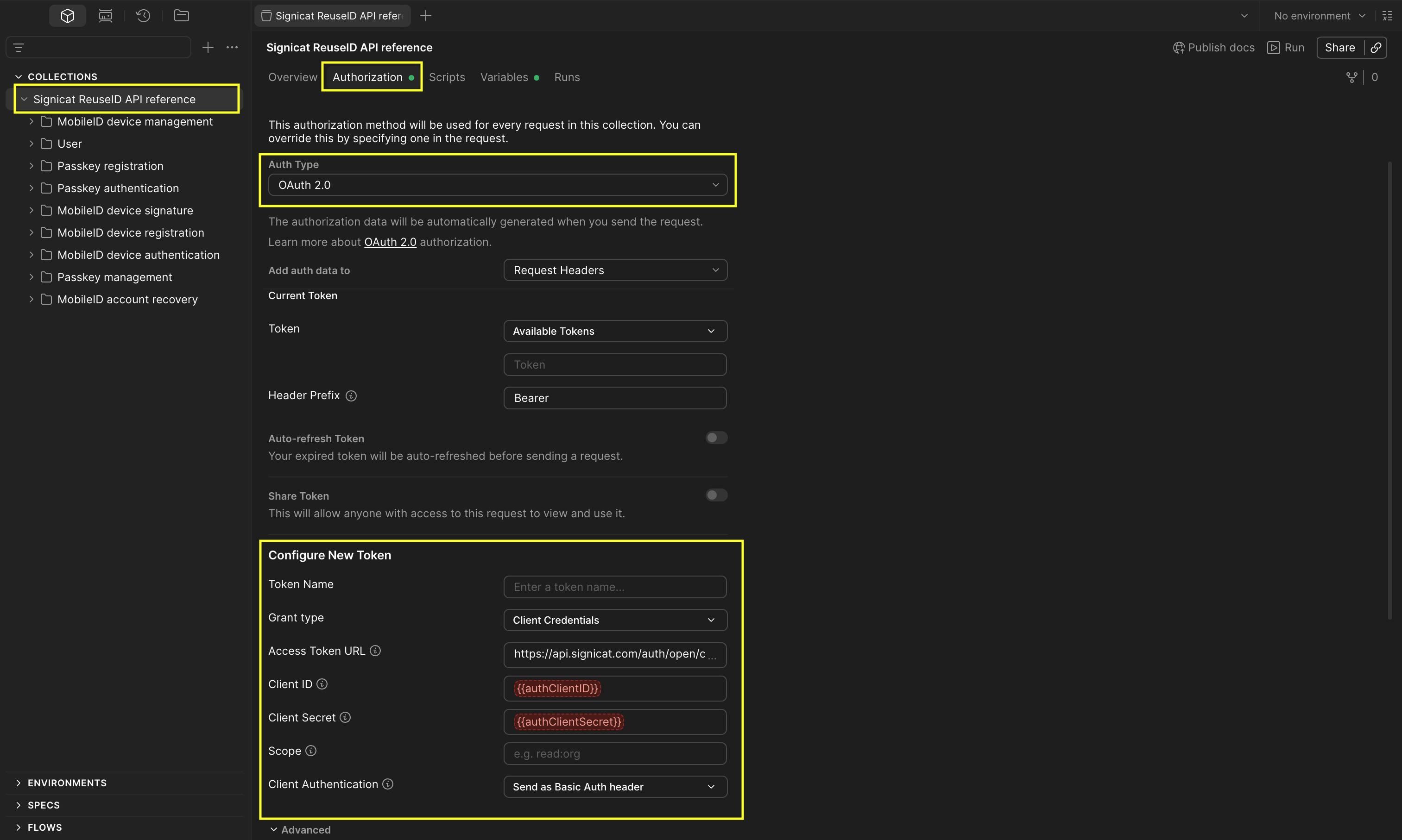Click the Header Prefix info icon
This screenshot has height=840, width=1402.
tap(351, 395)
